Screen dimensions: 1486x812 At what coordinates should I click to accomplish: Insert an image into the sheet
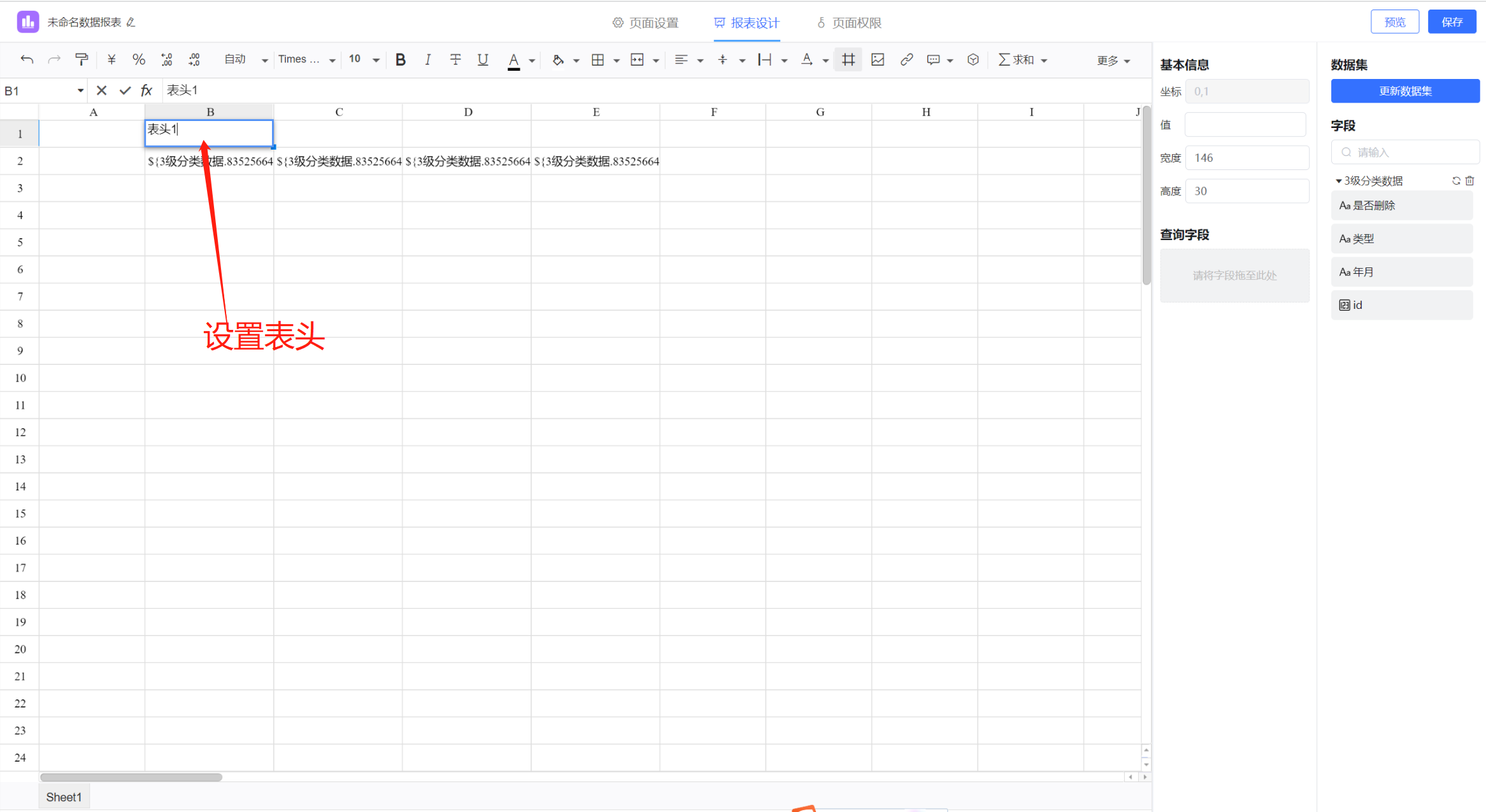pyautogui.click(x=878, y=59)
